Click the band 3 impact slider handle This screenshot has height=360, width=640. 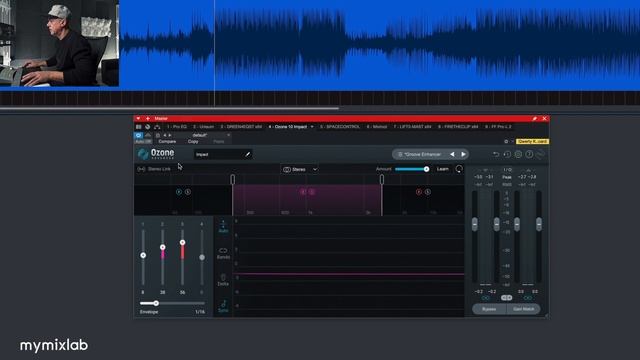click(182, 242)
